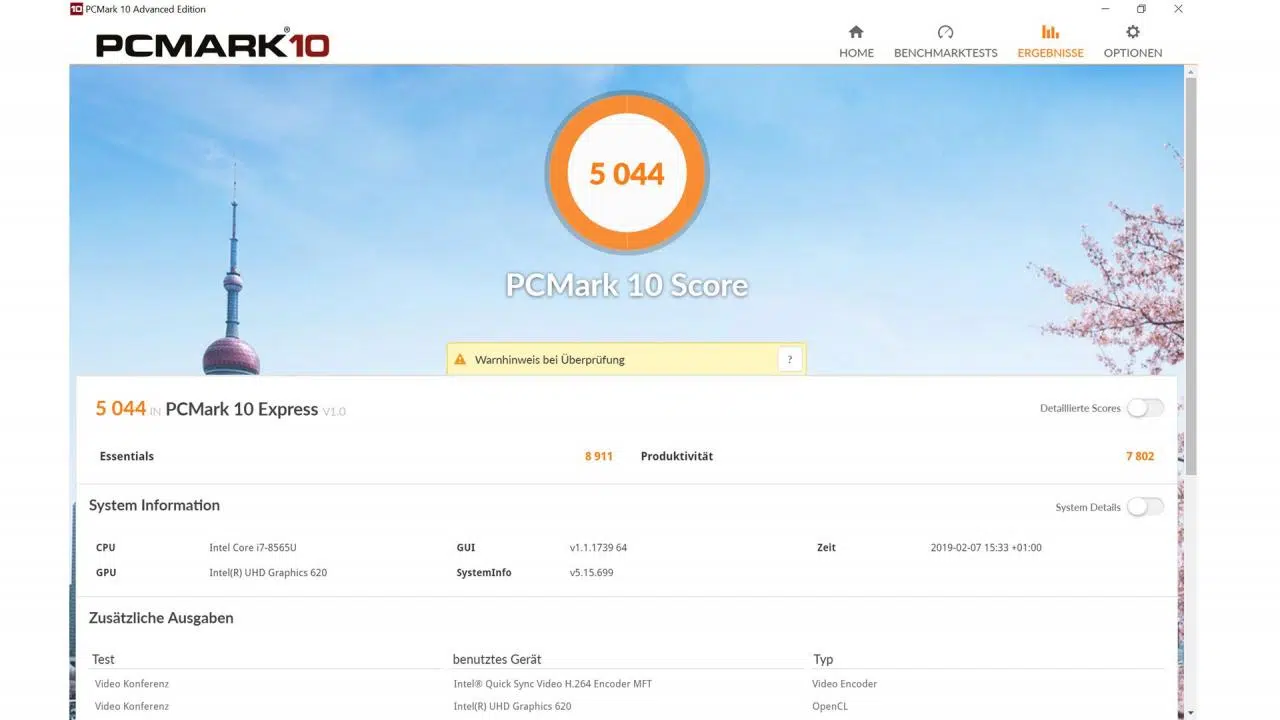Click the vertical scrollbar thumb

click(1190, 275)
